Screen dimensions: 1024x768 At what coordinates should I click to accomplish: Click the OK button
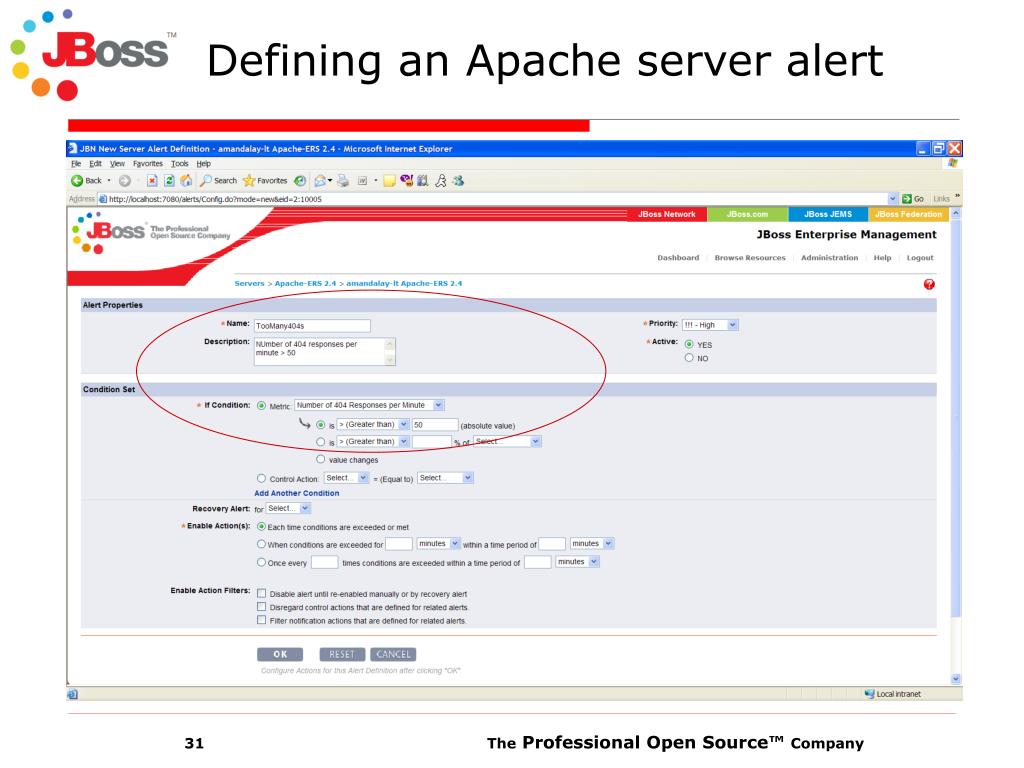tap(280, 654)
